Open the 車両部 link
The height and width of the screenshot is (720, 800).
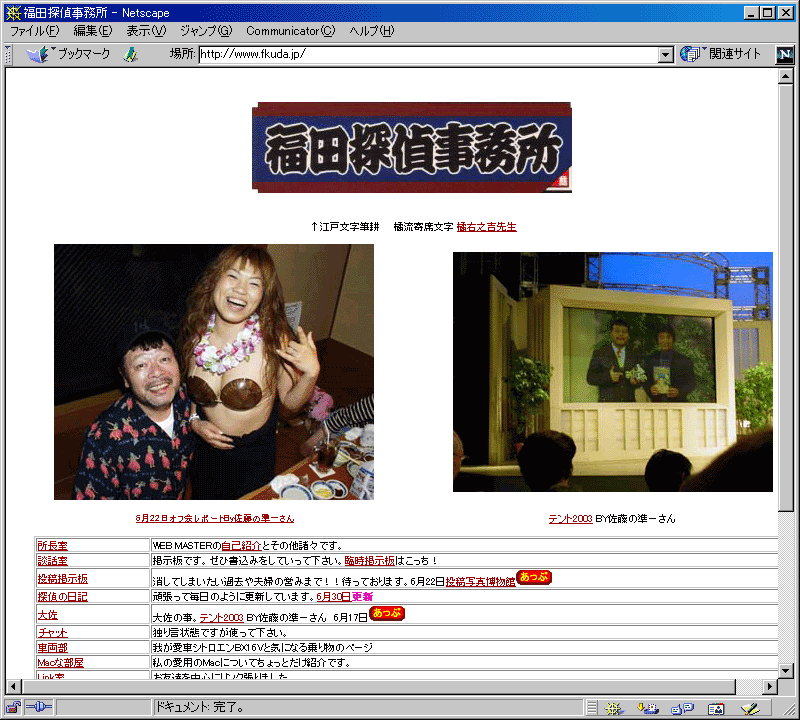52,648
